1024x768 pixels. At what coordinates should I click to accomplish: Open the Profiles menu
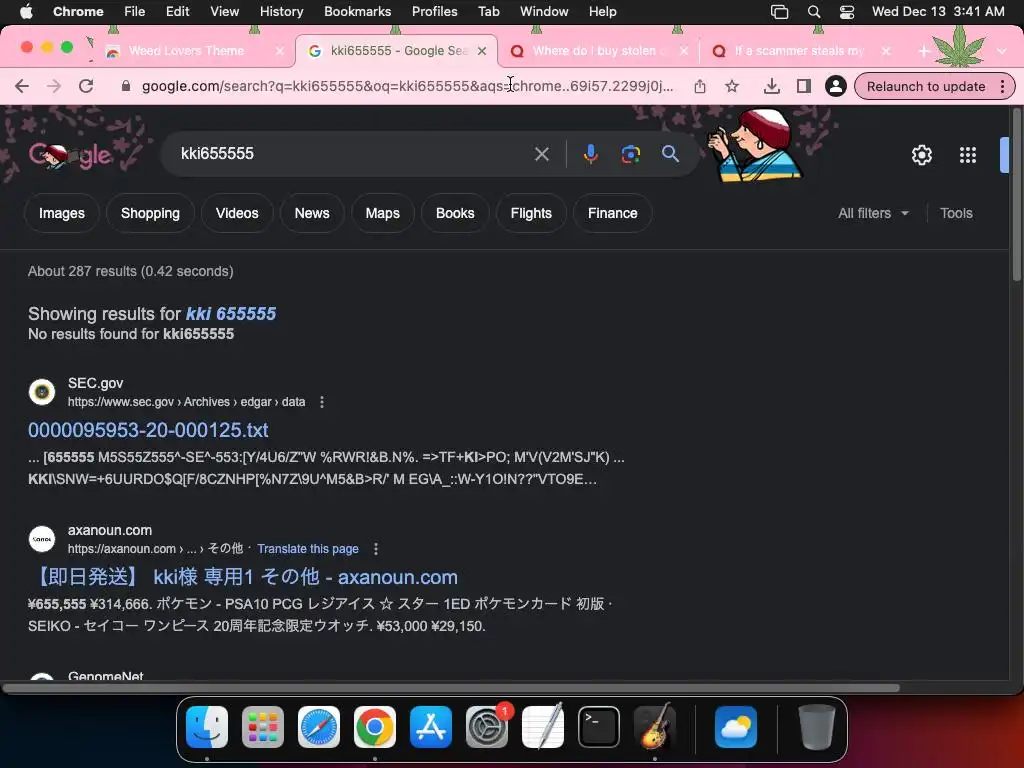pos(434,12)
